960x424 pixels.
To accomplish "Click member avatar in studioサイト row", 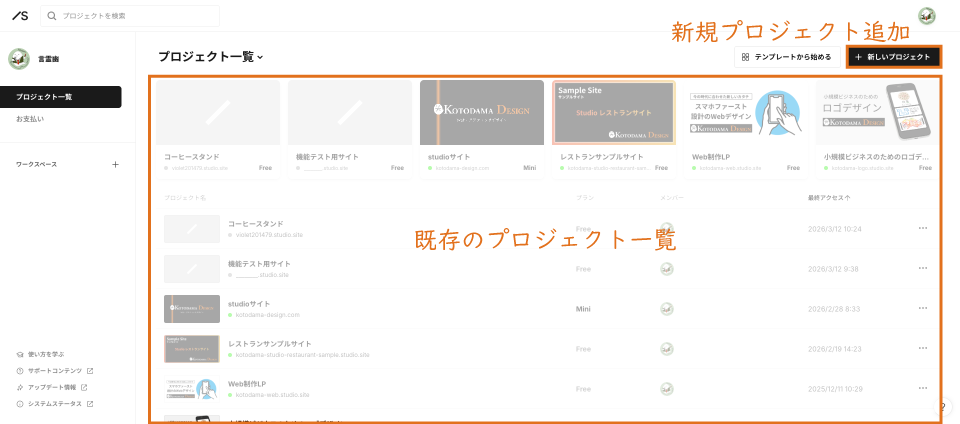I will [667, 309].
